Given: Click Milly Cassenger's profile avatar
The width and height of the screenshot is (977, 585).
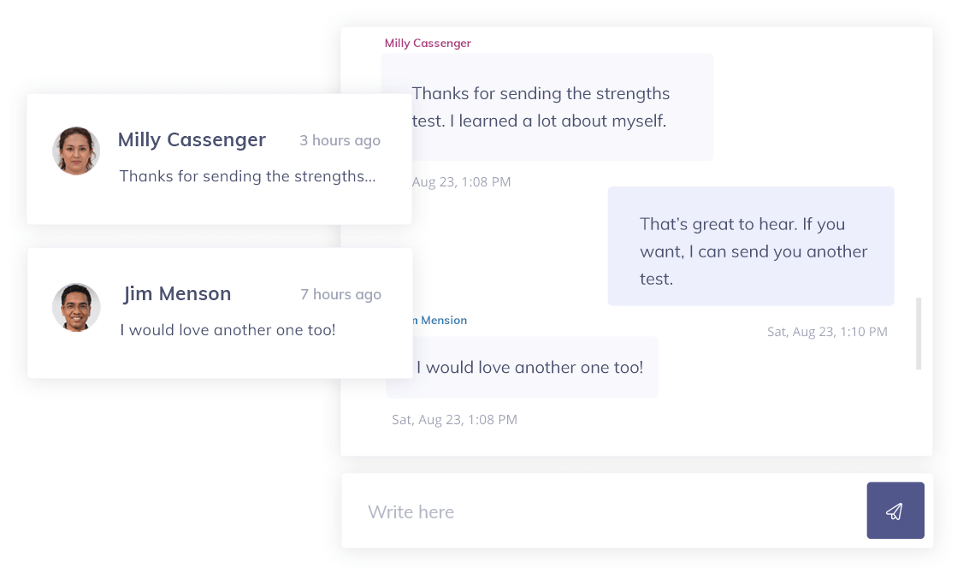Looking at the screenshot, I should click(x=76, y=151).
